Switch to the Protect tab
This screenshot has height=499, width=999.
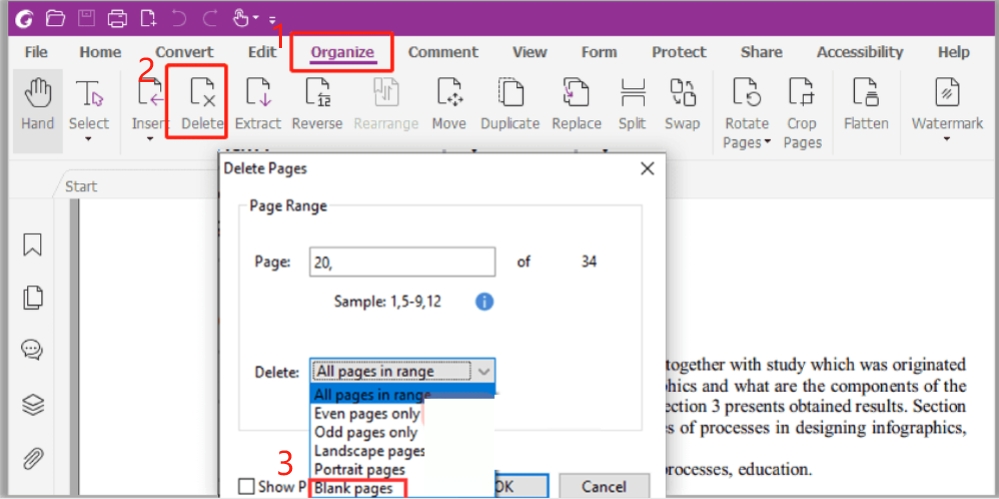pos(679,52)
